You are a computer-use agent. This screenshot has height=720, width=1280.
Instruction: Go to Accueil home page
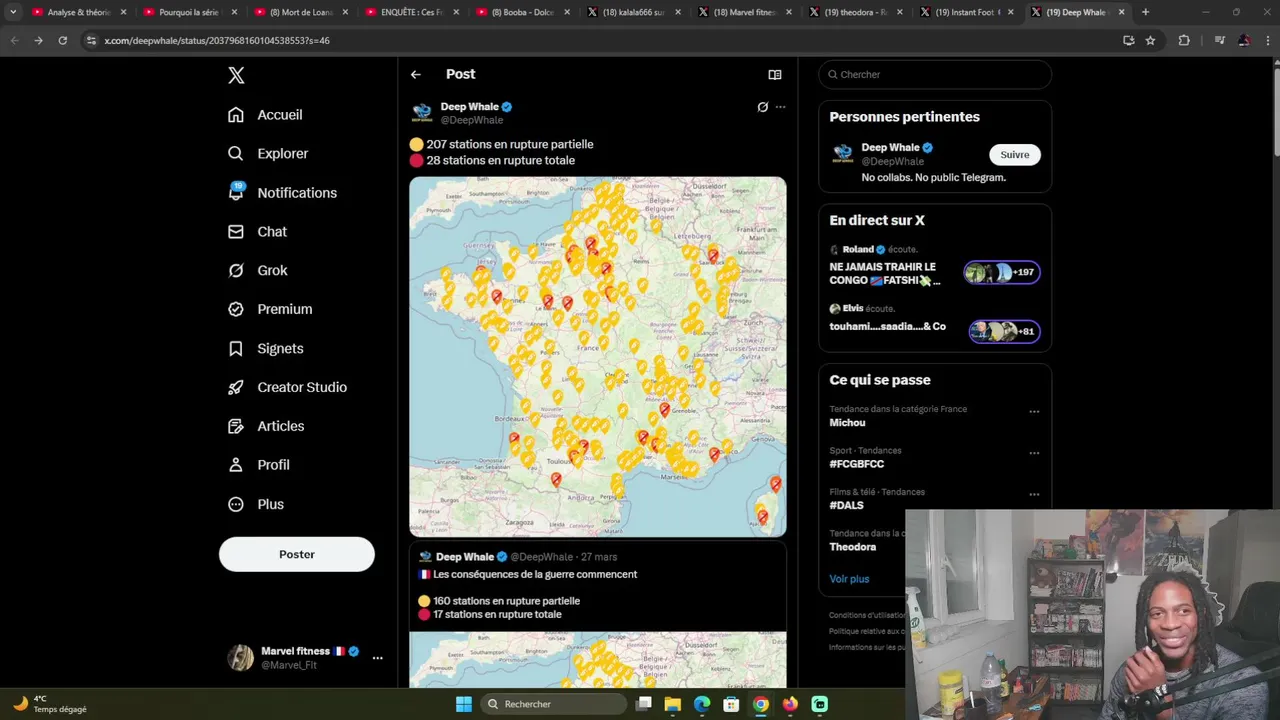click(265, 115)
